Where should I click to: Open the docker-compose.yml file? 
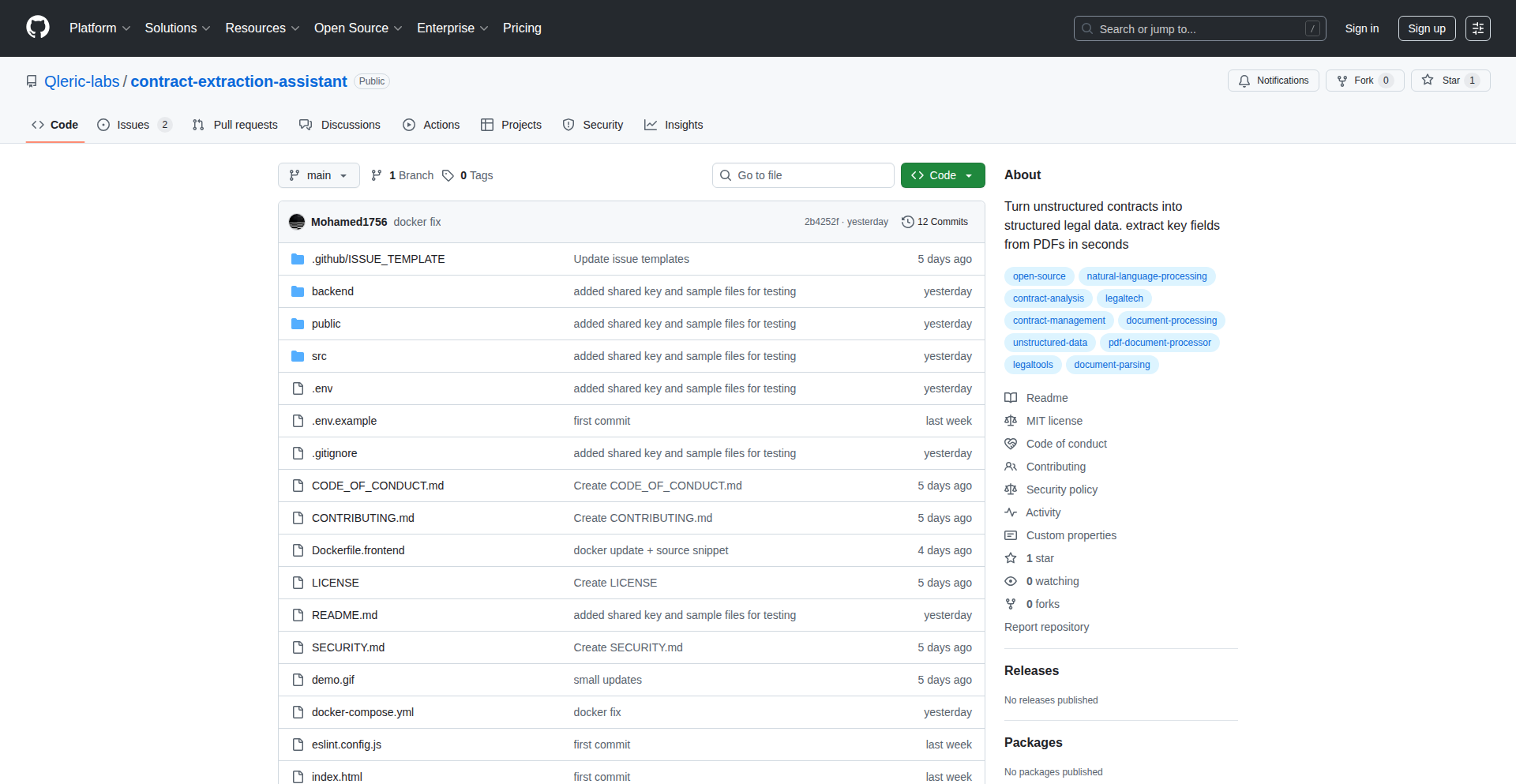click(362, 712)
